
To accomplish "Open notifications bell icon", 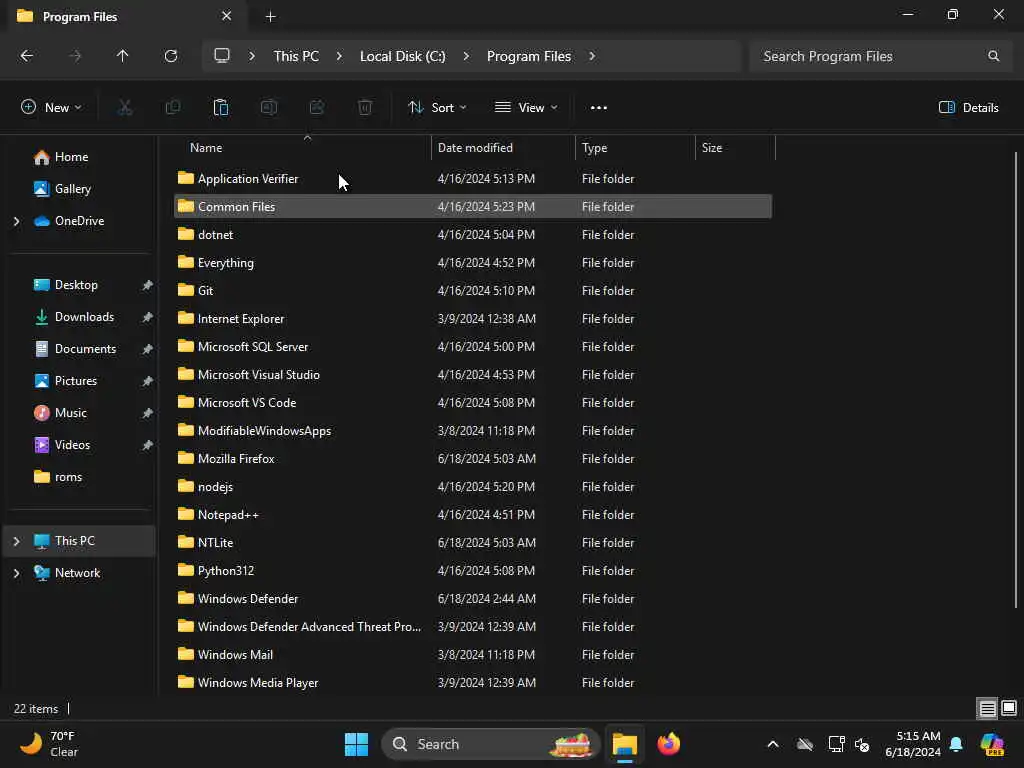I will point(956,744).
